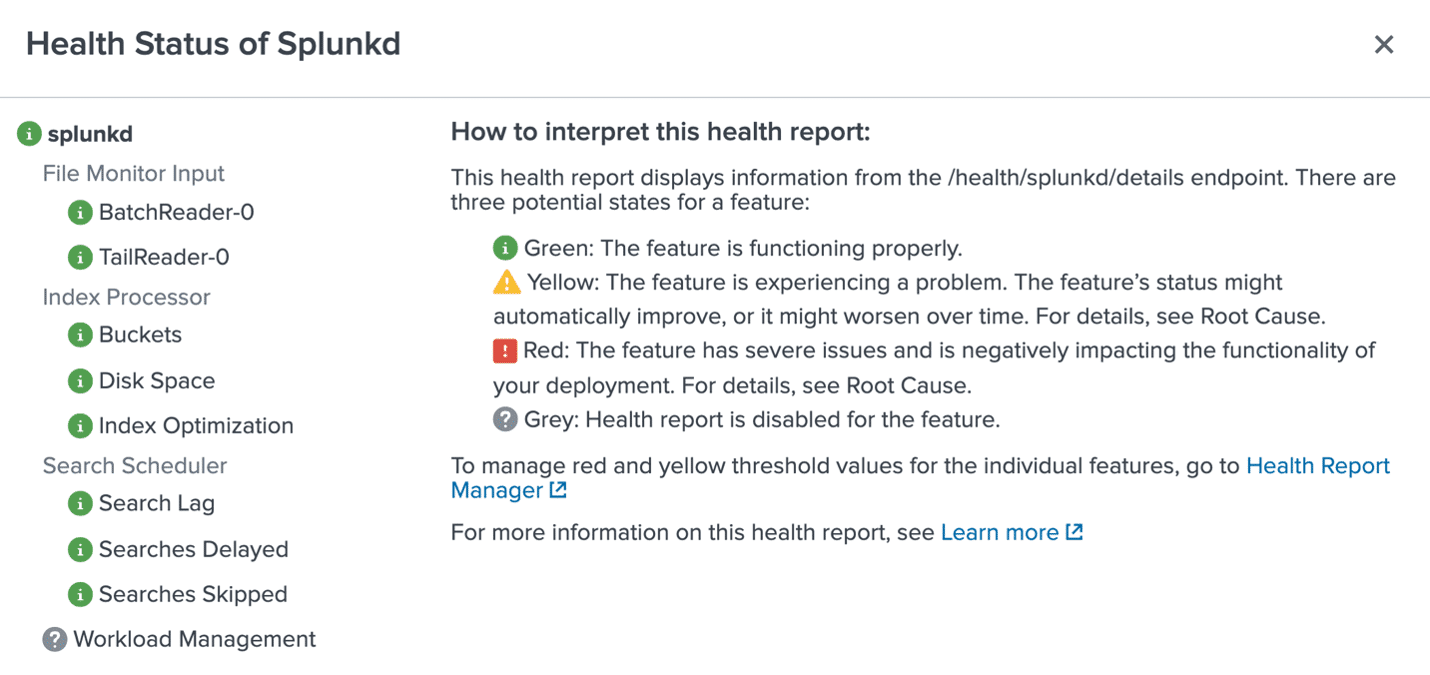
Task: Click the Disk Space status icon
Action: pyautogui.click(x=80, y=381)
